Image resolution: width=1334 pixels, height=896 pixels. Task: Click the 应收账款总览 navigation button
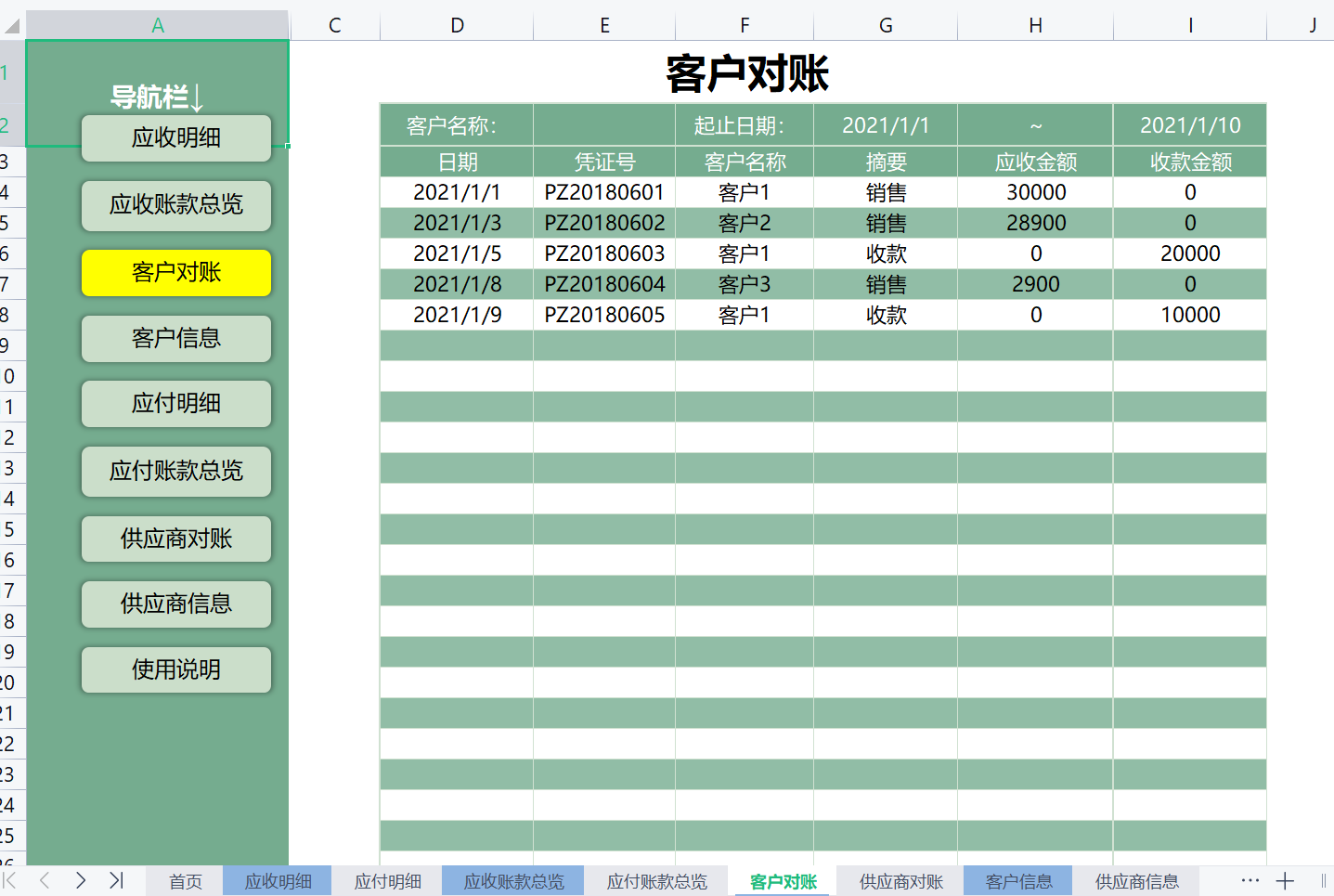tap(175, 206)
